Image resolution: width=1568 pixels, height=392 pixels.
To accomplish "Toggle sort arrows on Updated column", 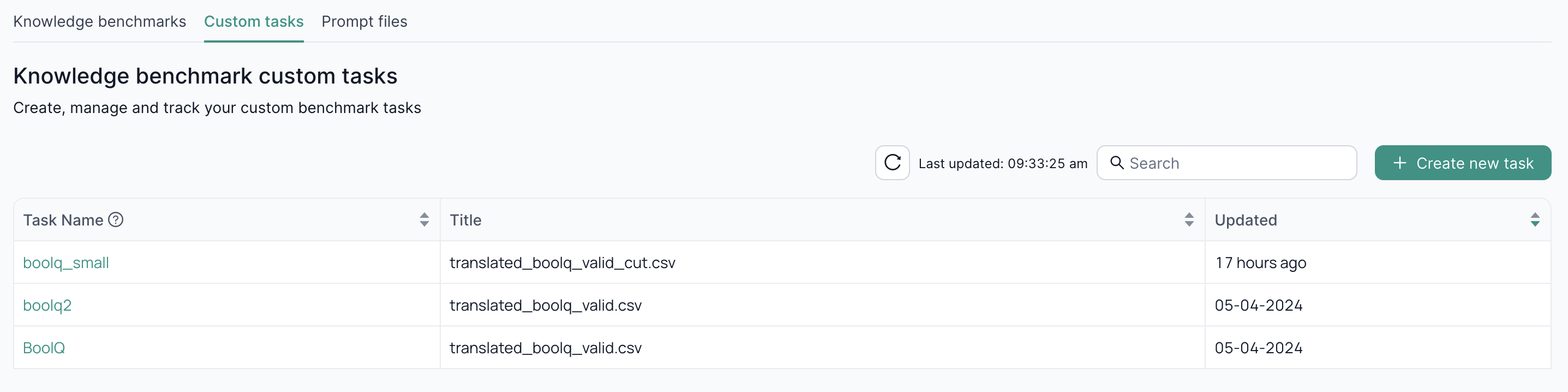I will point(1535,219).
